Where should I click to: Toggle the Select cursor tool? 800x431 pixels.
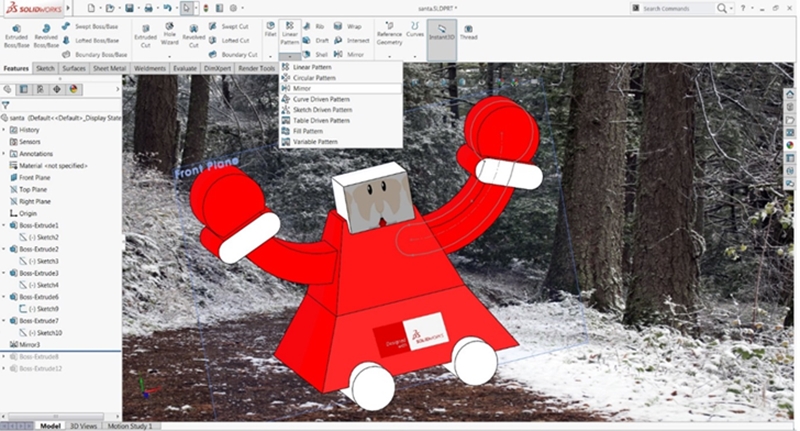click(x=187, y=8)
